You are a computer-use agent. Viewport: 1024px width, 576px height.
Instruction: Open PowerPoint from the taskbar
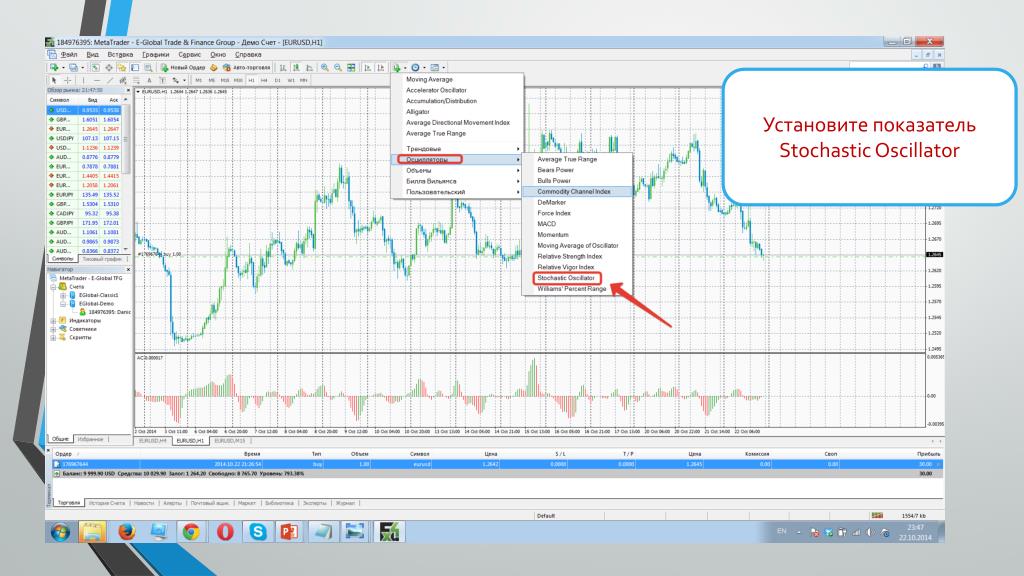point(289,532)
